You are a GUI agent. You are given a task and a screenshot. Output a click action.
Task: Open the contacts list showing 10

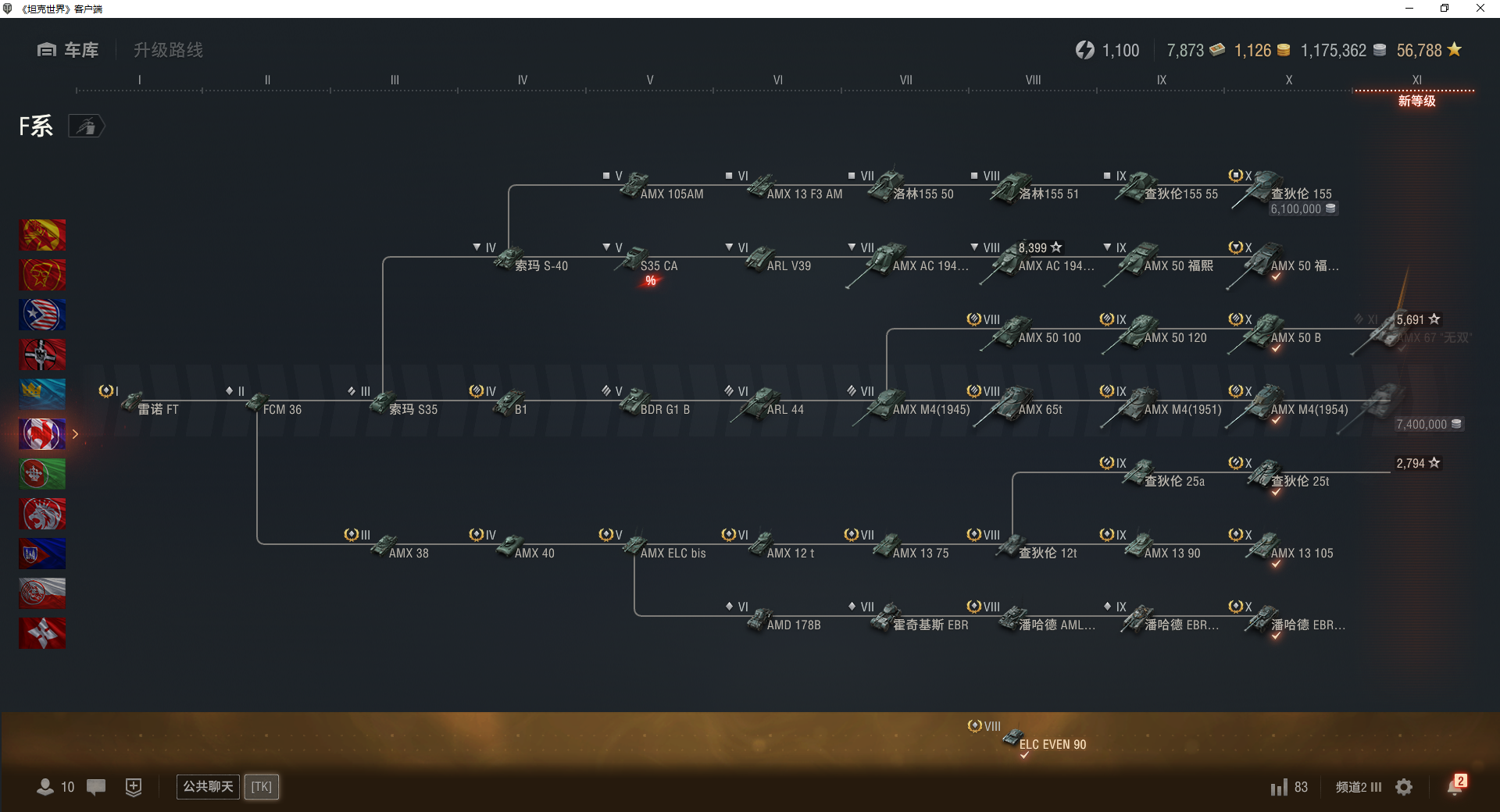[x=55, y=787]
